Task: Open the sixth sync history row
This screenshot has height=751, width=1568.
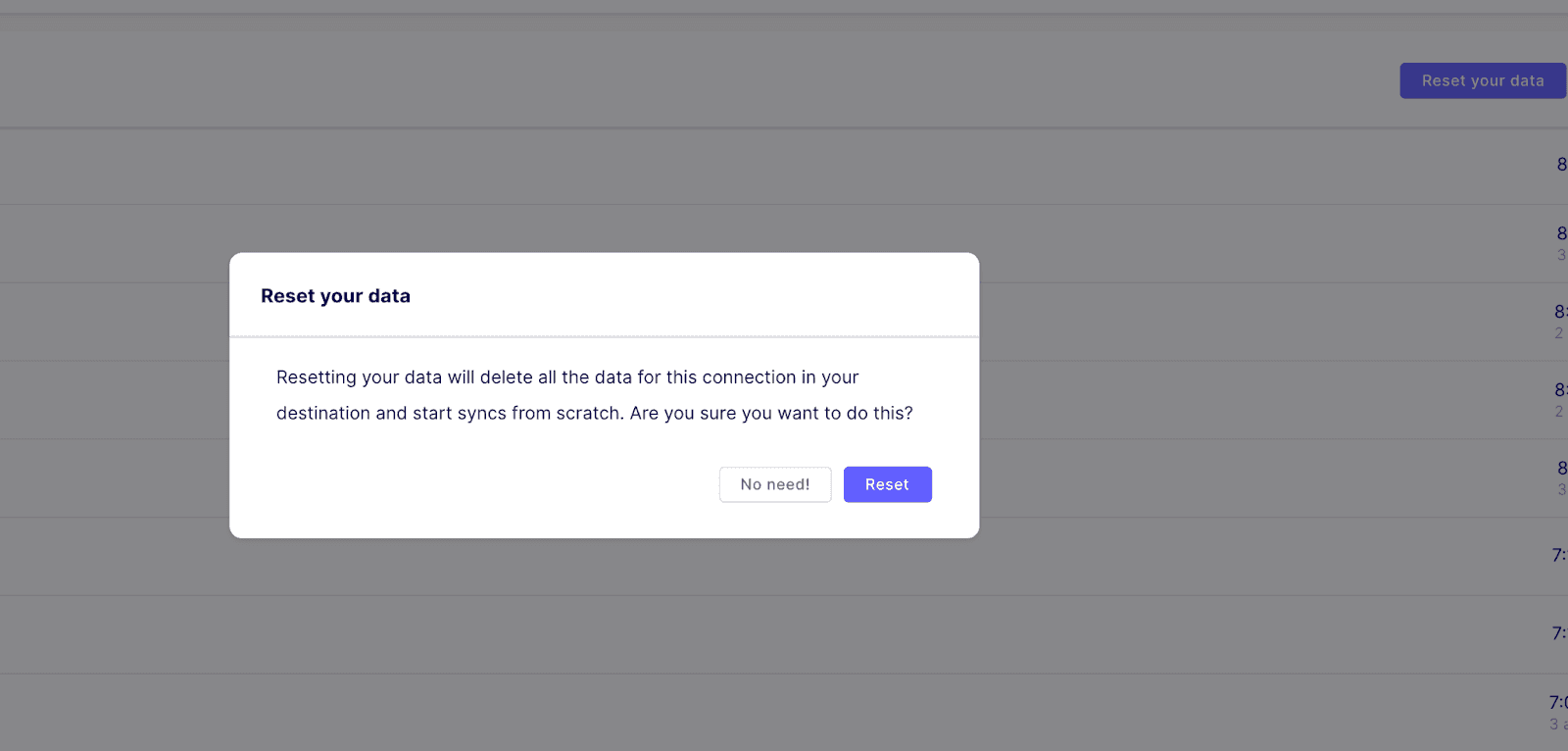Action: point(784,557)
